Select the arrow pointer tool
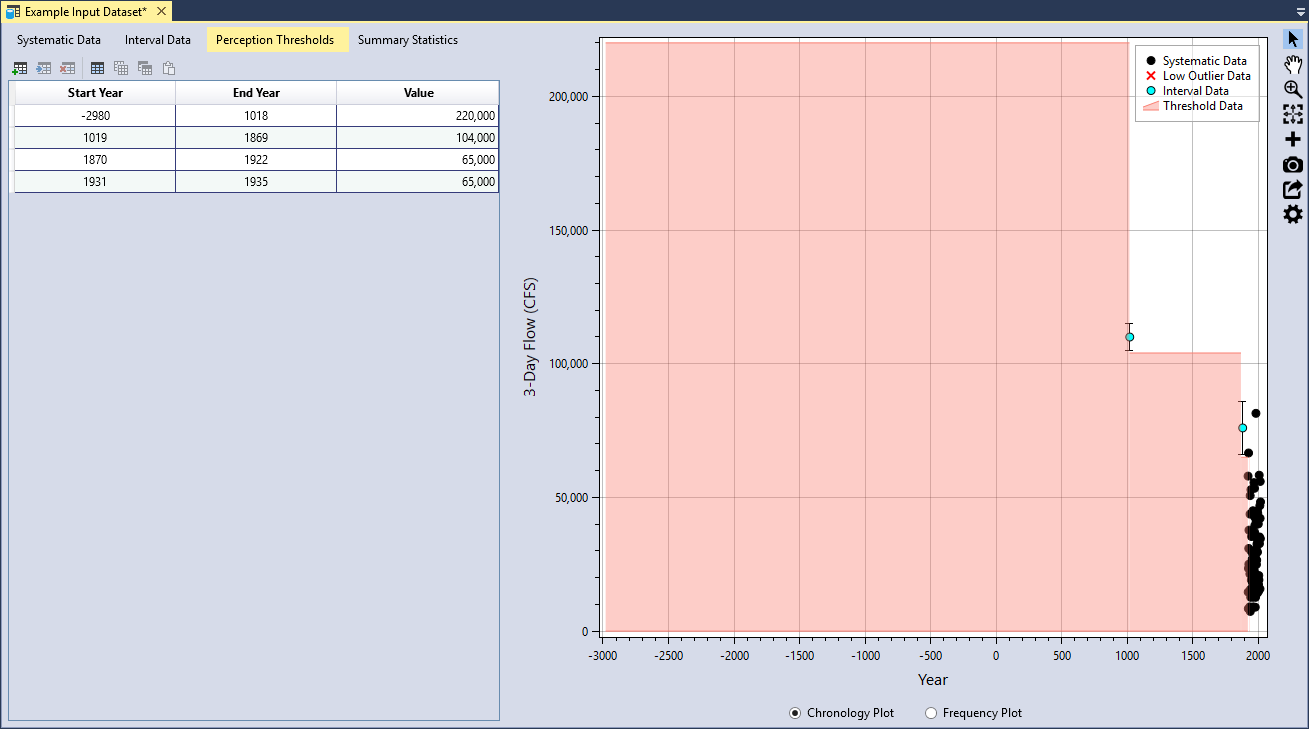The image size is (1309, 729). [x=1293, y=39]
